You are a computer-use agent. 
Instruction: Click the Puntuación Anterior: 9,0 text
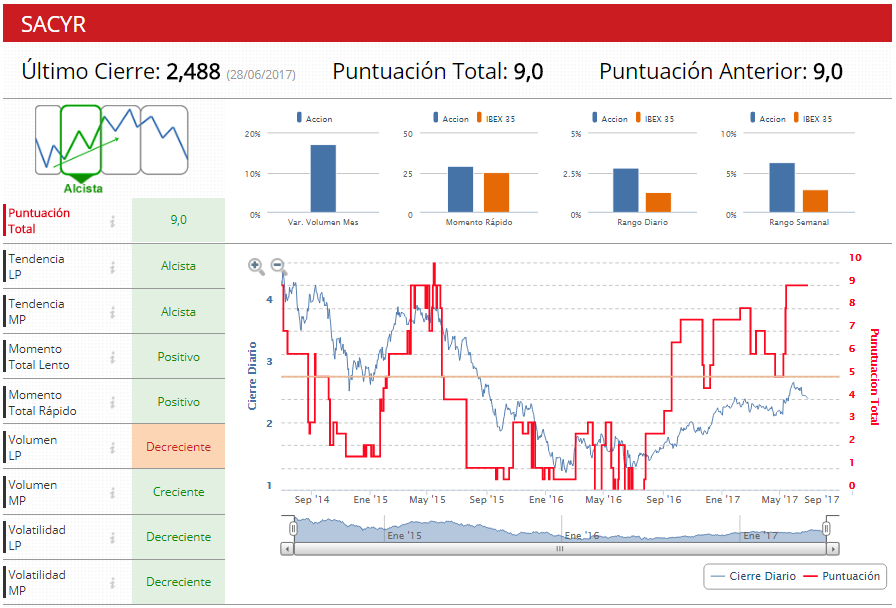click(721, 71)
